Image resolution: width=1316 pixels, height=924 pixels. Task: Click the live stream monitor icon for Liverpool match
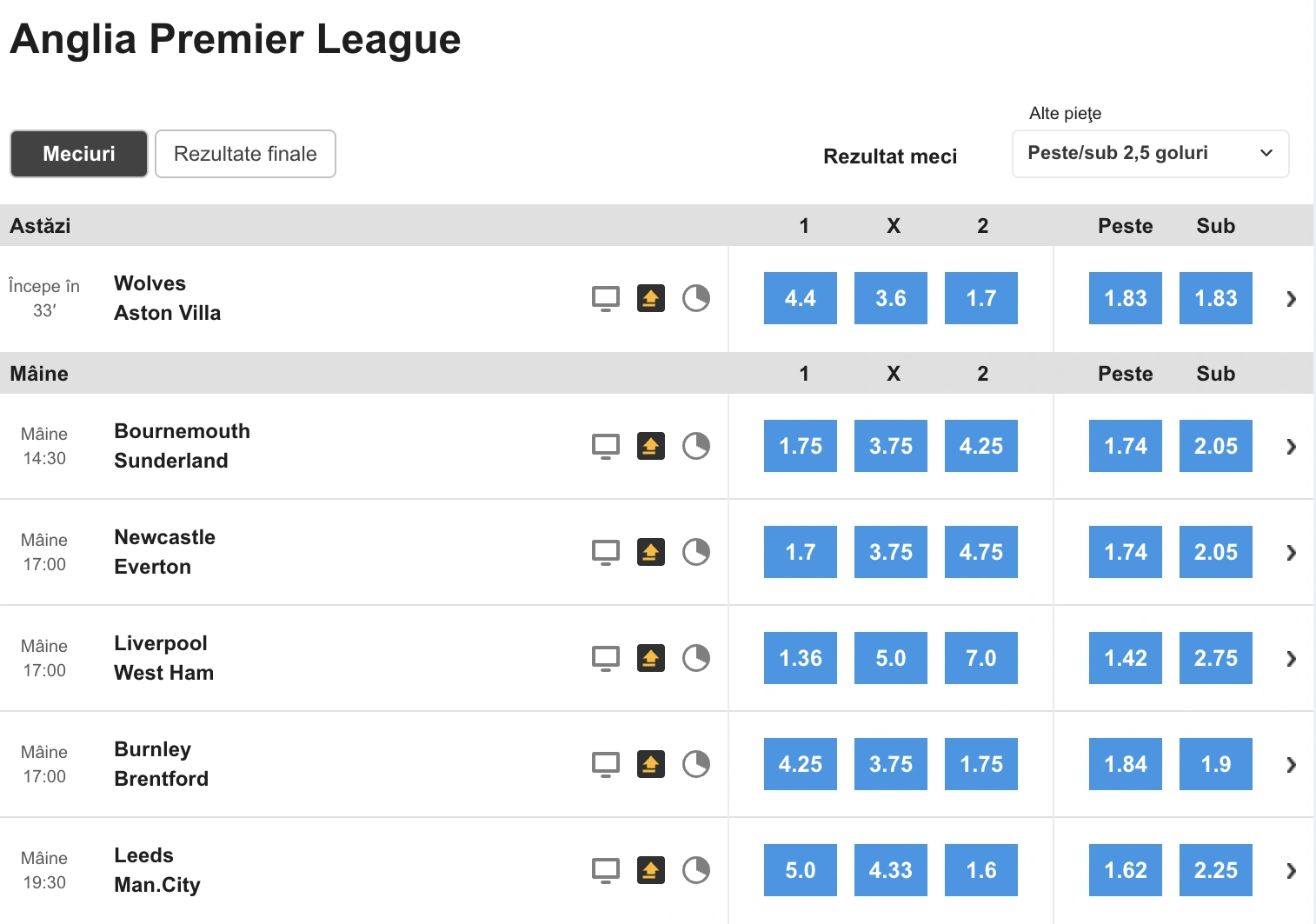606,658
